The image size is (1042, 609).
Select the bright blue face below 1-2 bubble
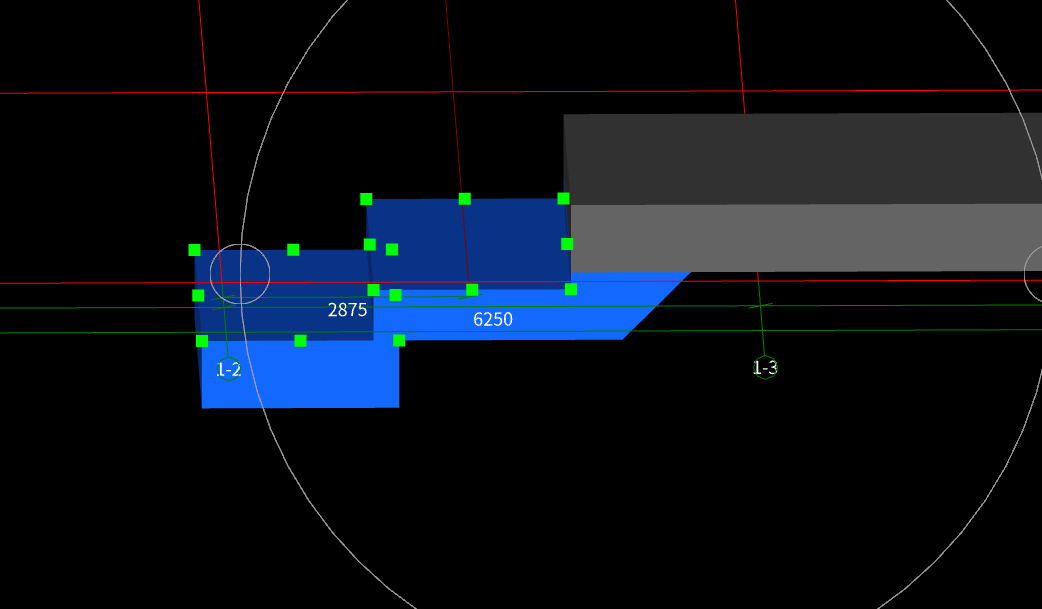click(300, 374)
